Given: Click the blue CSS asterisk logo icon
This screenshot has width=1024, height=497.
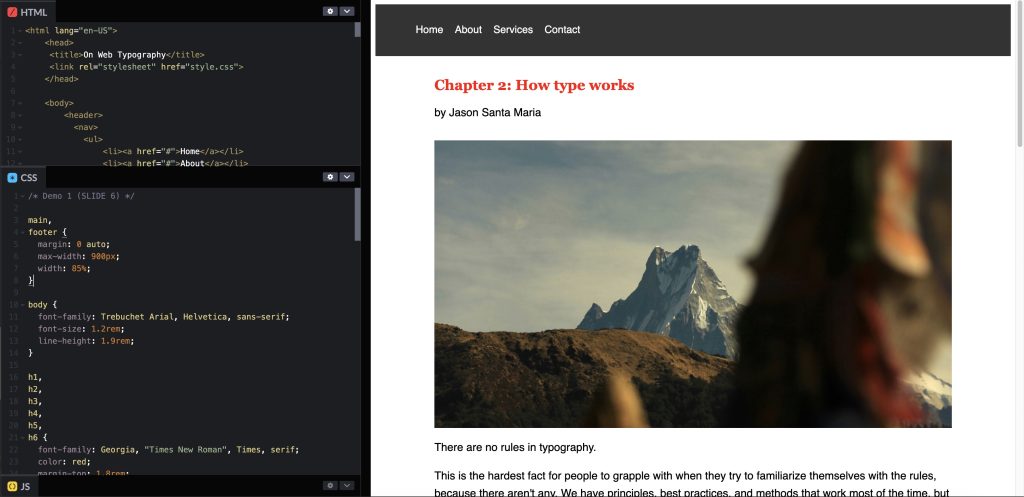Looking at the screenshot, I should pos(12,178).
